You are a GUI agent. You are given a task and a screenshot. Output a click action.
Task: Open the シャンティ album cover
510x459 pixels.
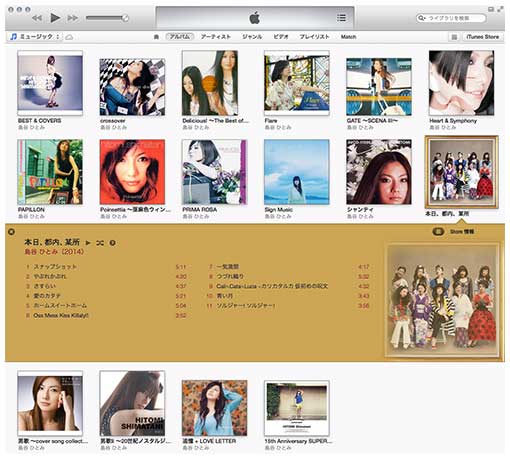pyautogui.click(x=379, y=172)
